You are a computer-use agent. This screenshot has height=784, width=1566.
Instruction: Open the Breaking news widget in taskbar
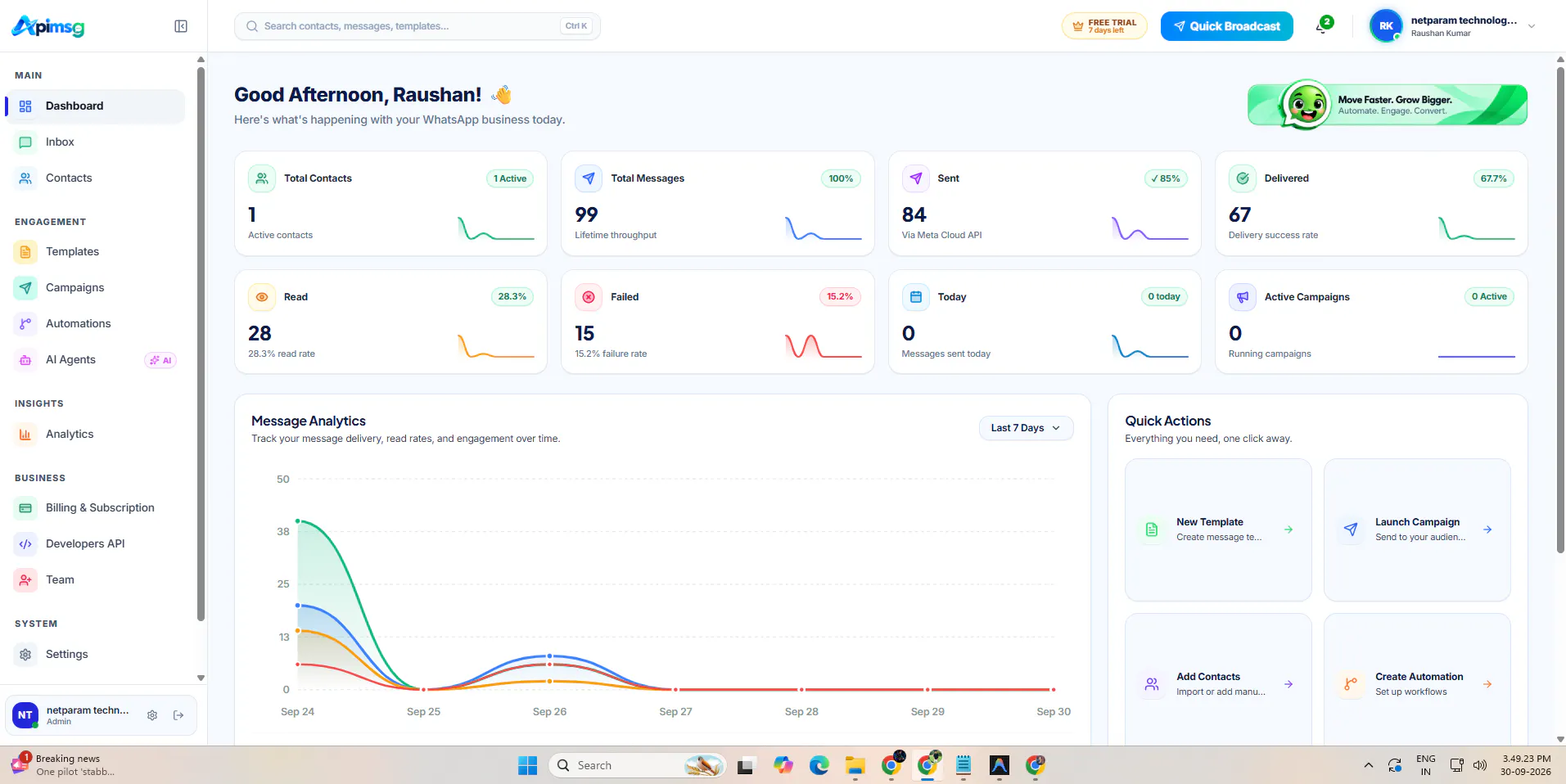click(x=65, y=765)
